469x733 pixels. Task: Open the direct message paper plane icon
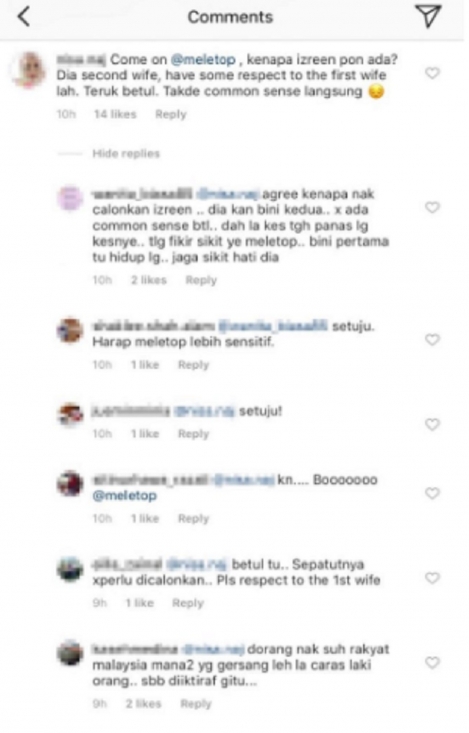[x=428, y=16]
